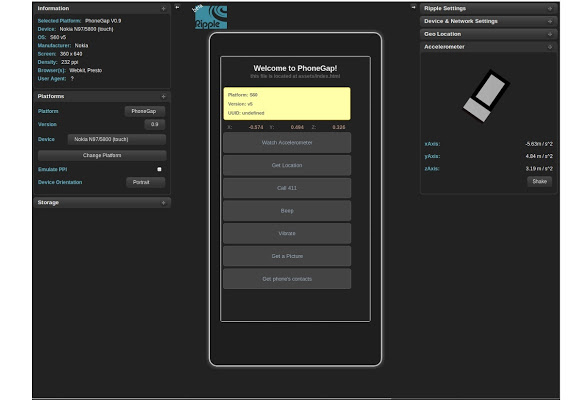Viewport: 582px width, 400px height.
Task: Tap the Beep button
Action: tap(287, 211)
